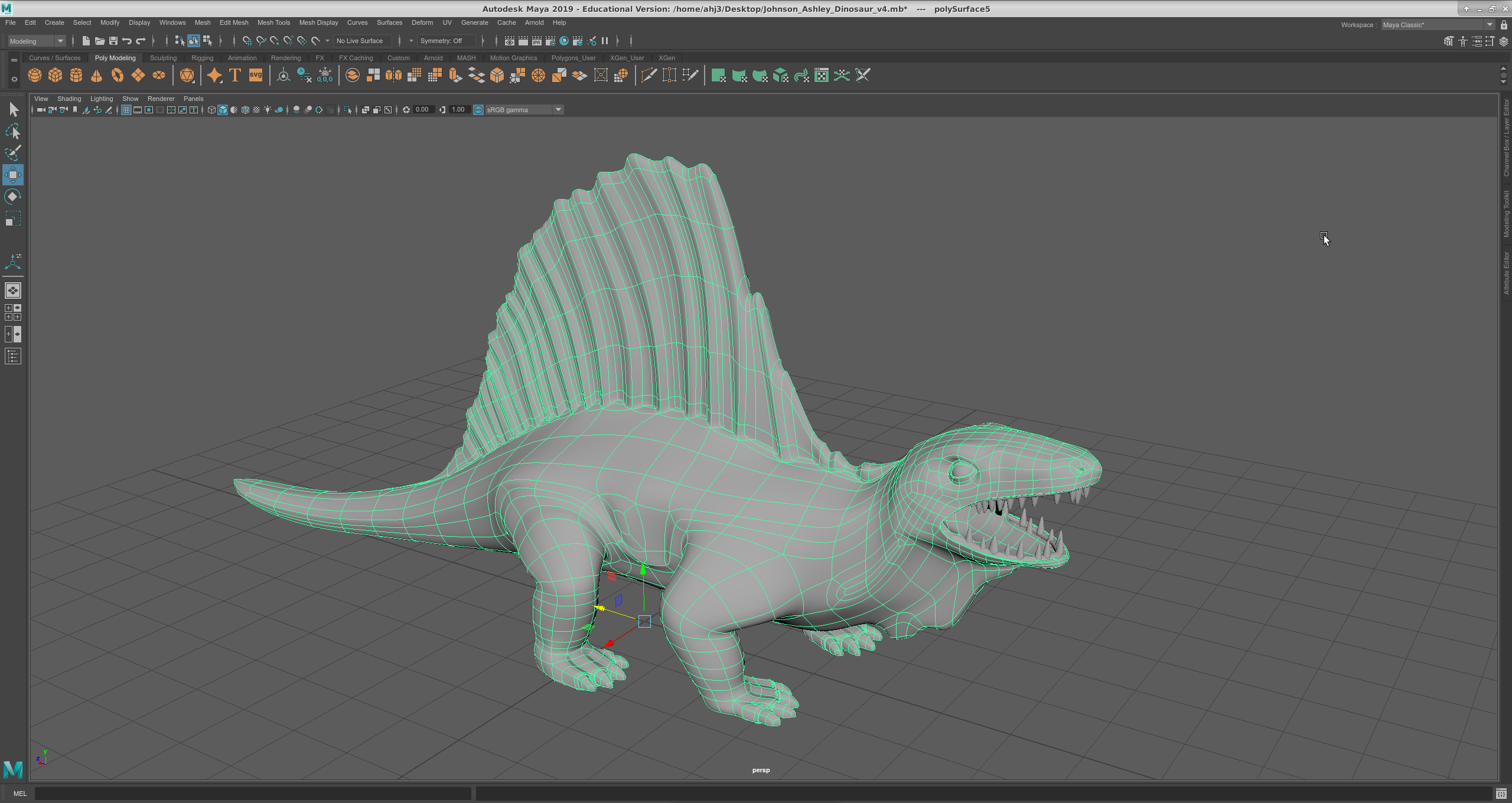1512x803 pixels.
Task: Open the IPR render icon
Action: [x=536, y=41]
